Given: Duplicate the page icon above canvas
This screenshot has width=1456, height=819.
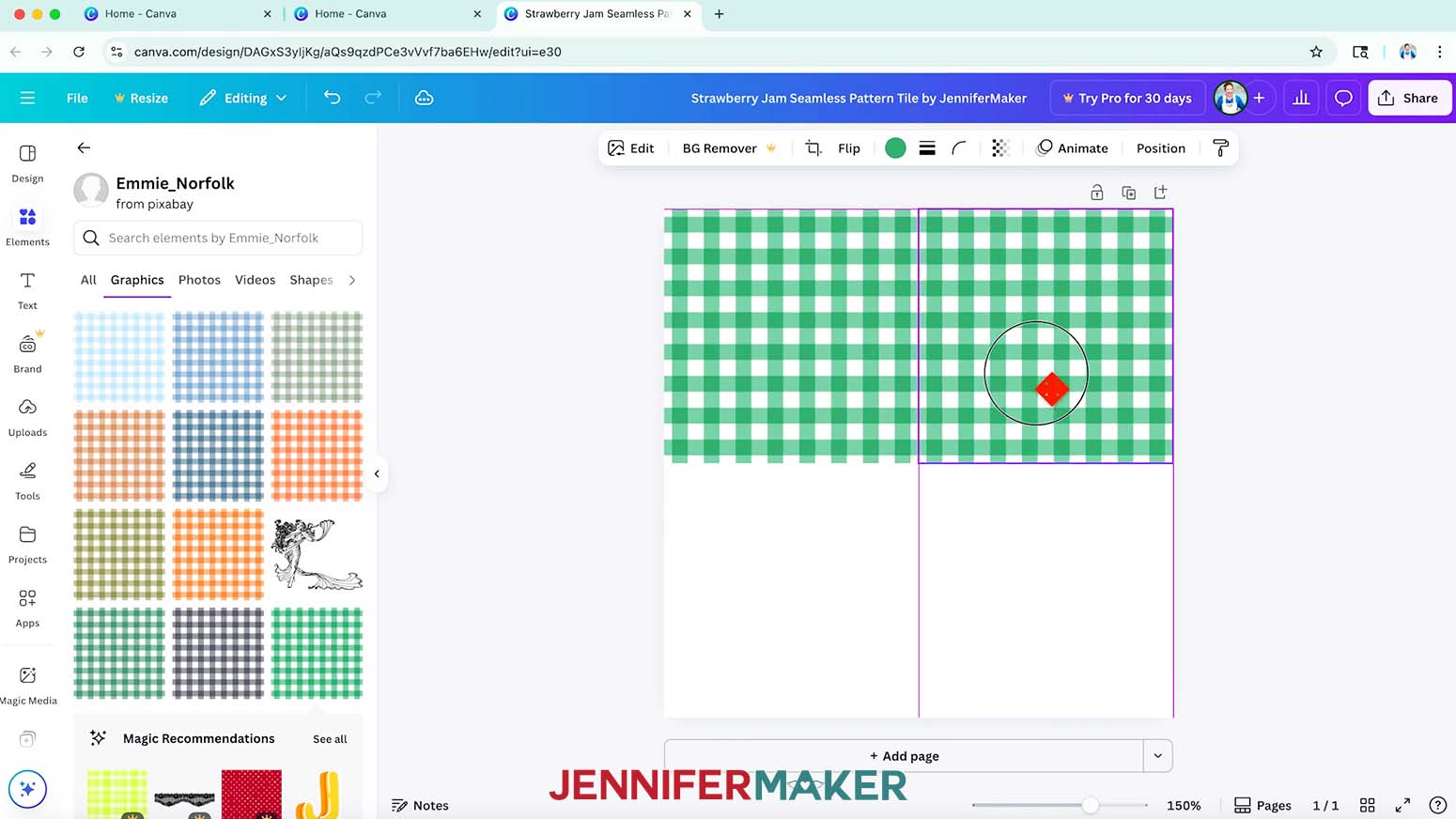Looking at the screenshot, I should pyautogui.click(x=1129, y=193).
